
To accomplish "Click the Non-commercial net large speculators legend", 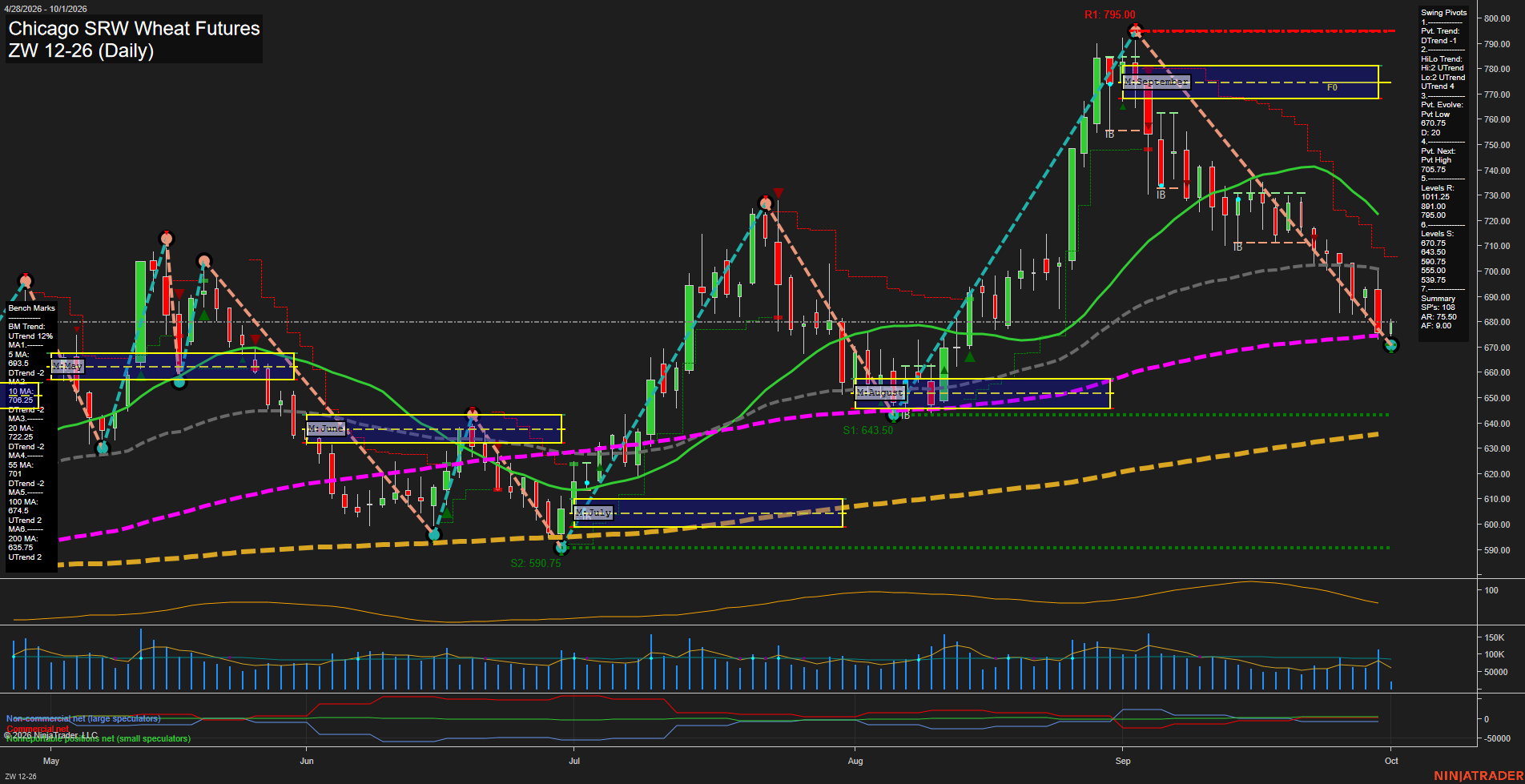I will [x=83, y=719].
